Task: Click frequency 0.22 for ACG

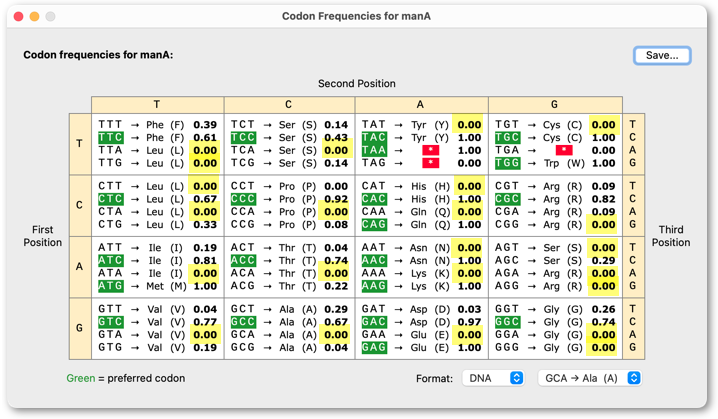Action: pyautogui.click(x=336, y=286)
